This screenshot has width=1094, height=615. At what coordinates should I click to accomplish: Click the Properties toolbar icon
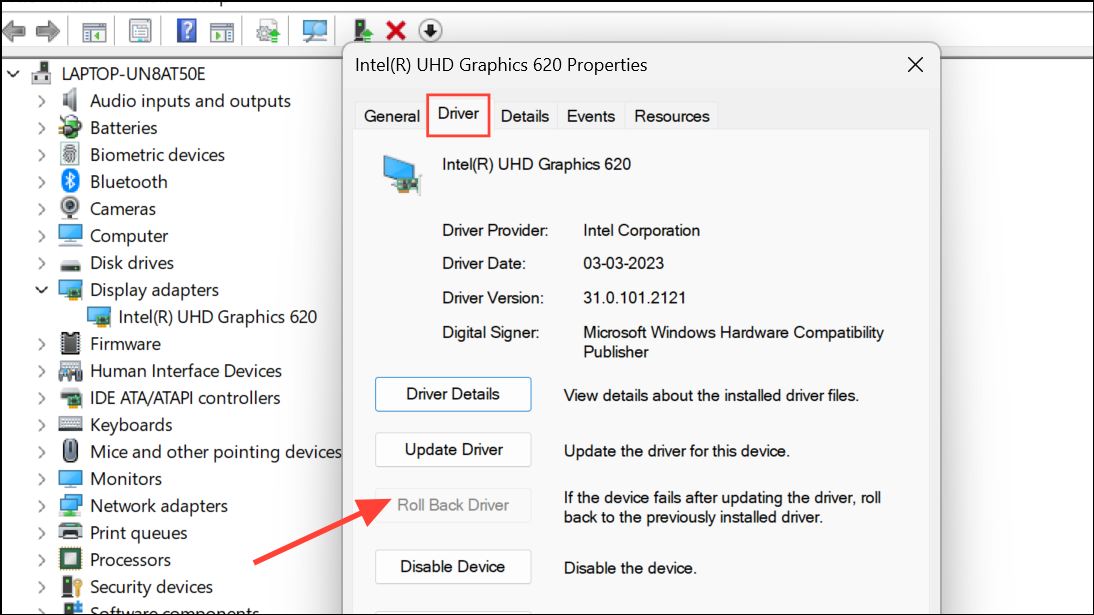tap(140, 31)
